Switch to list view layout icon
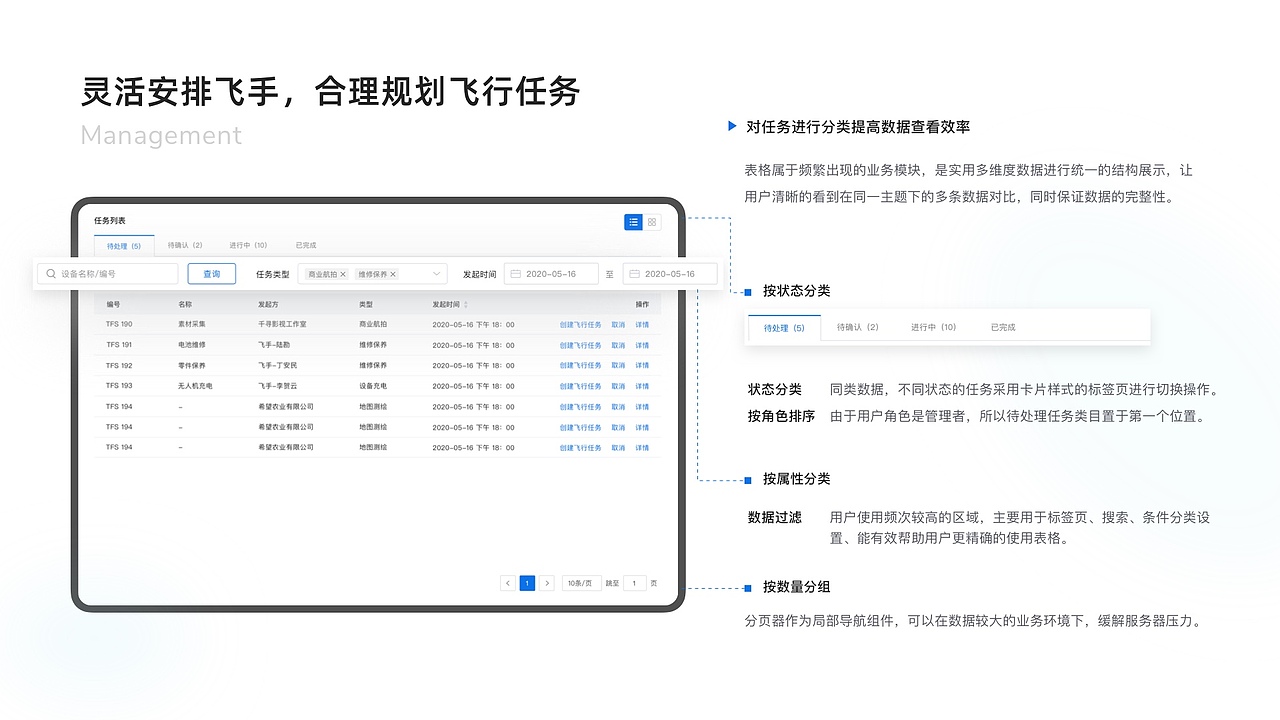This screenshot has width=1280, height=720. 633,222
